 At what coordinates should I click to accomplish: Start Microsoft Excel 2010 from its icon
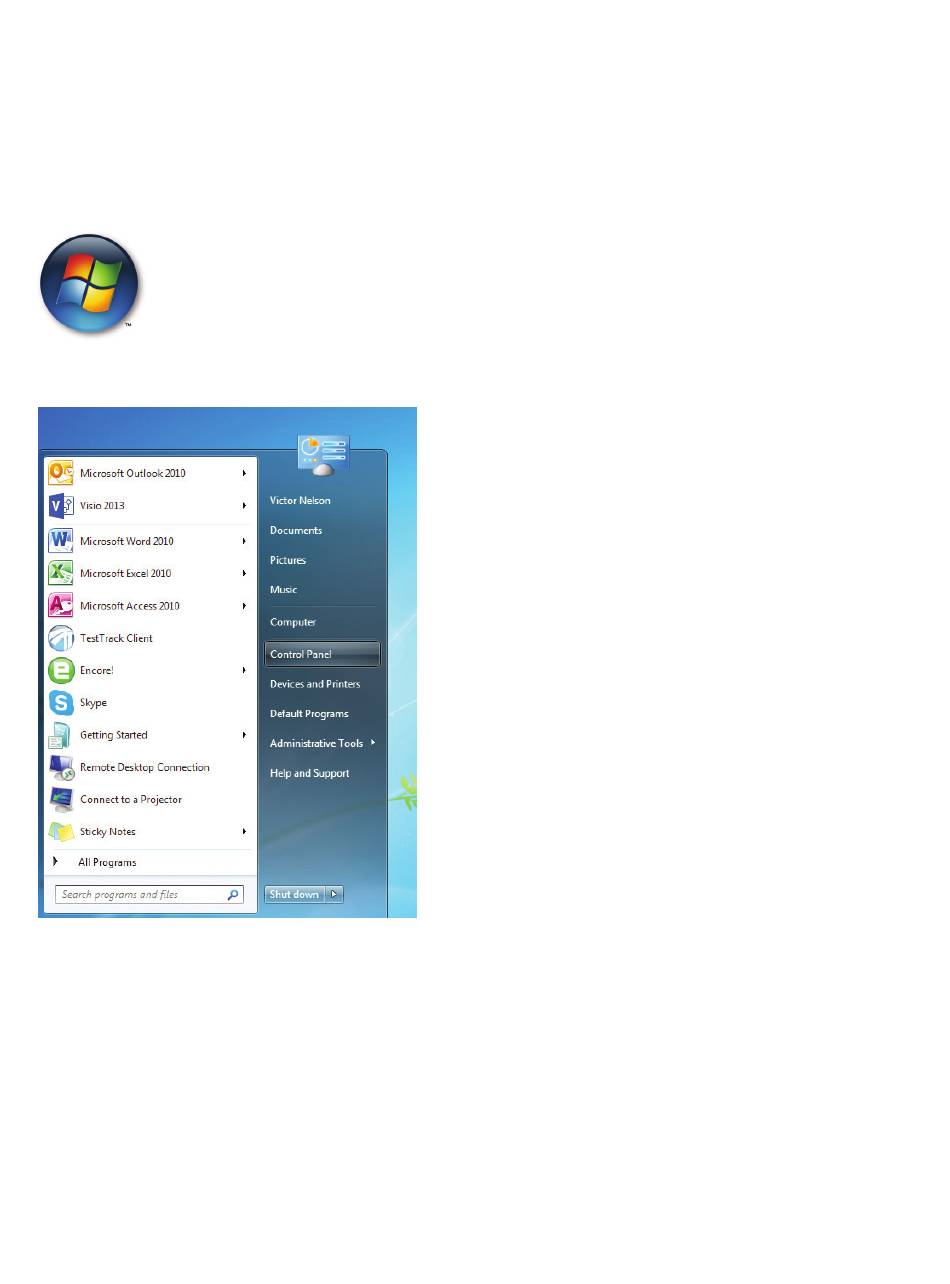(61, 573)
